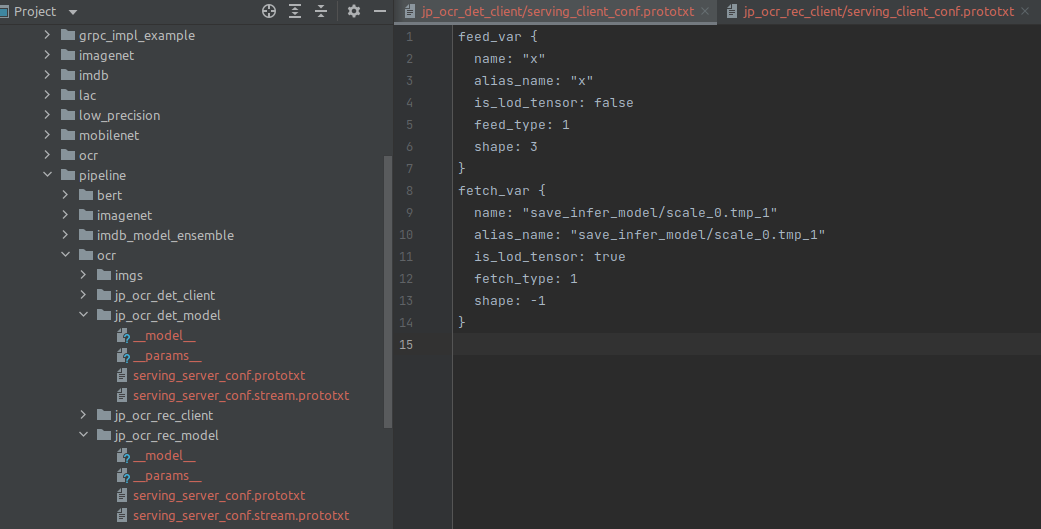Open serving_server_conf.prototxt in jp_ocr_rec_model

(218, 496)
